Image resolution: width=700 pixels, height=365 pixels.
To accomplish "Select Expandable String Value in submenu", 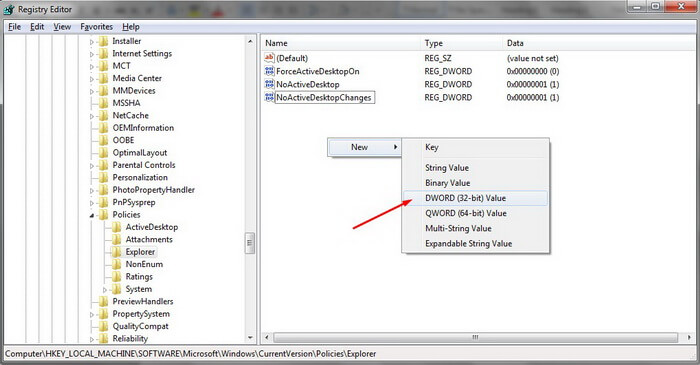I will 475,244.
